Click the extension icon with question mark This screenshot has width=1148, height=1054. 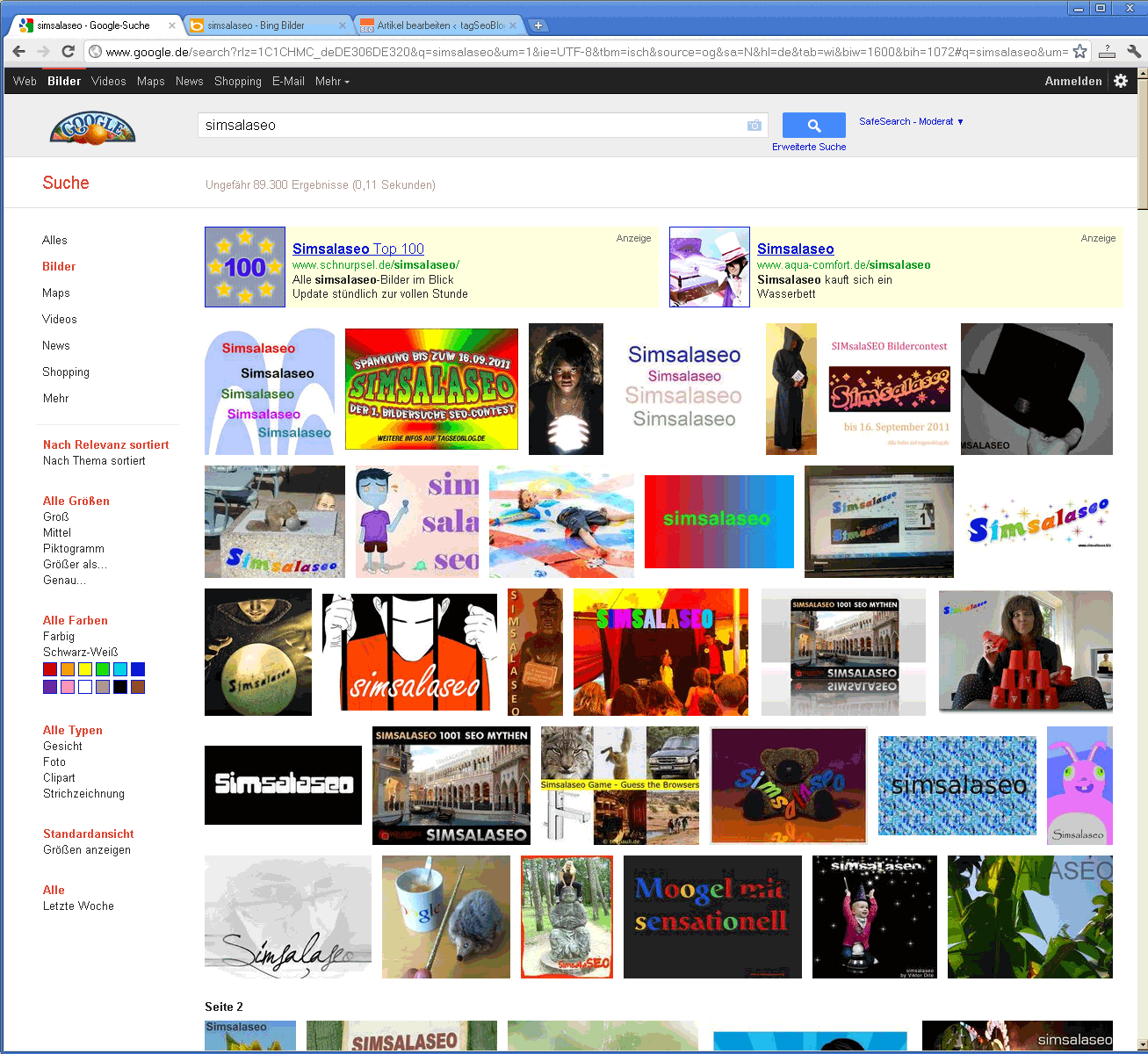coord(1108,52)
